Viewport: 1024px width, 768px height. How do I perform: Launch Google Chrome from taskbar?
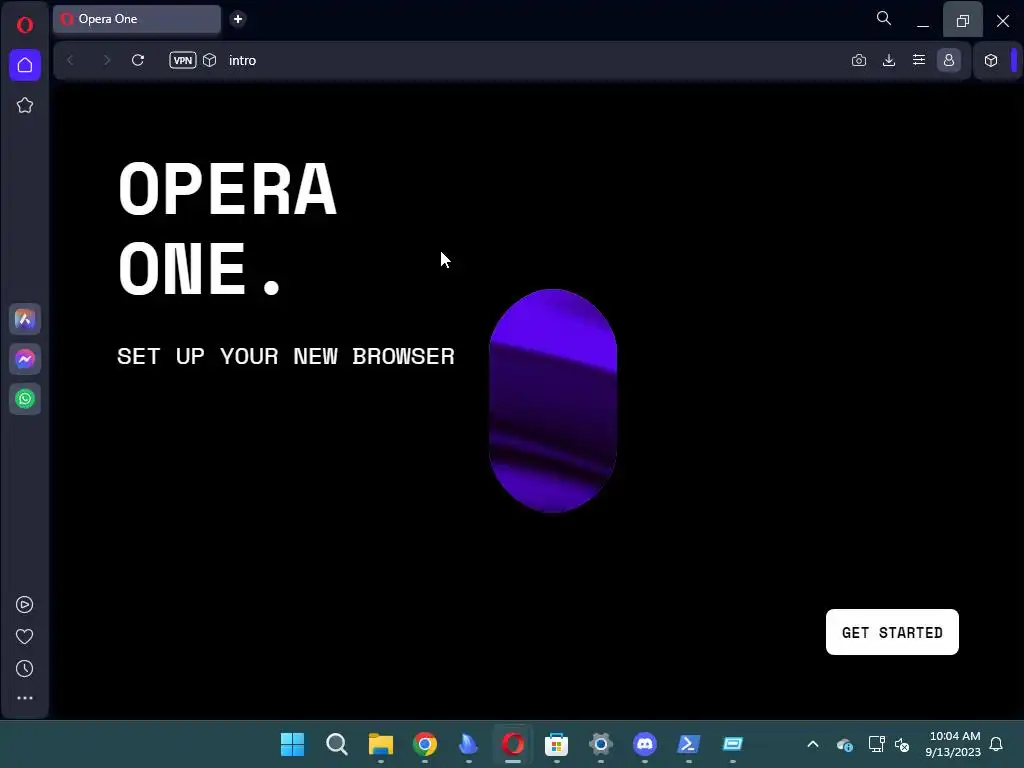click(424, 744)
